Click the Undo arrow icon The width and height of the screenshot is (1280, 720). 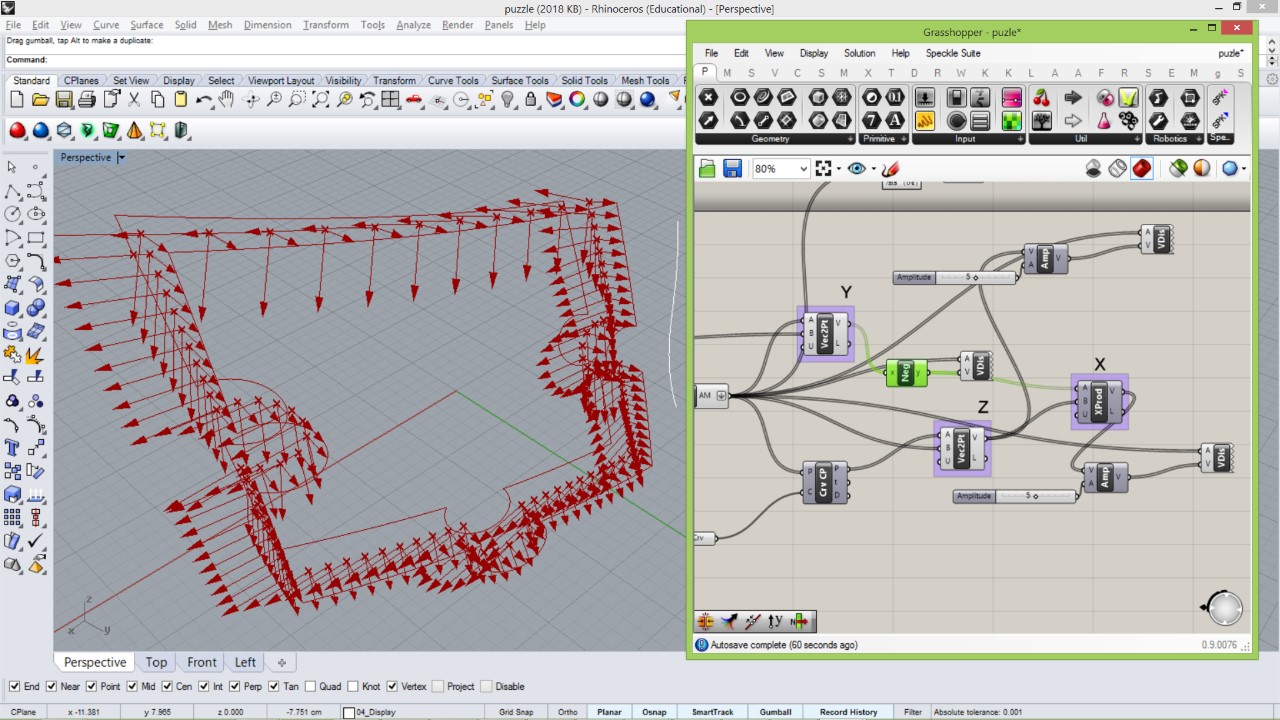[204, 99]
